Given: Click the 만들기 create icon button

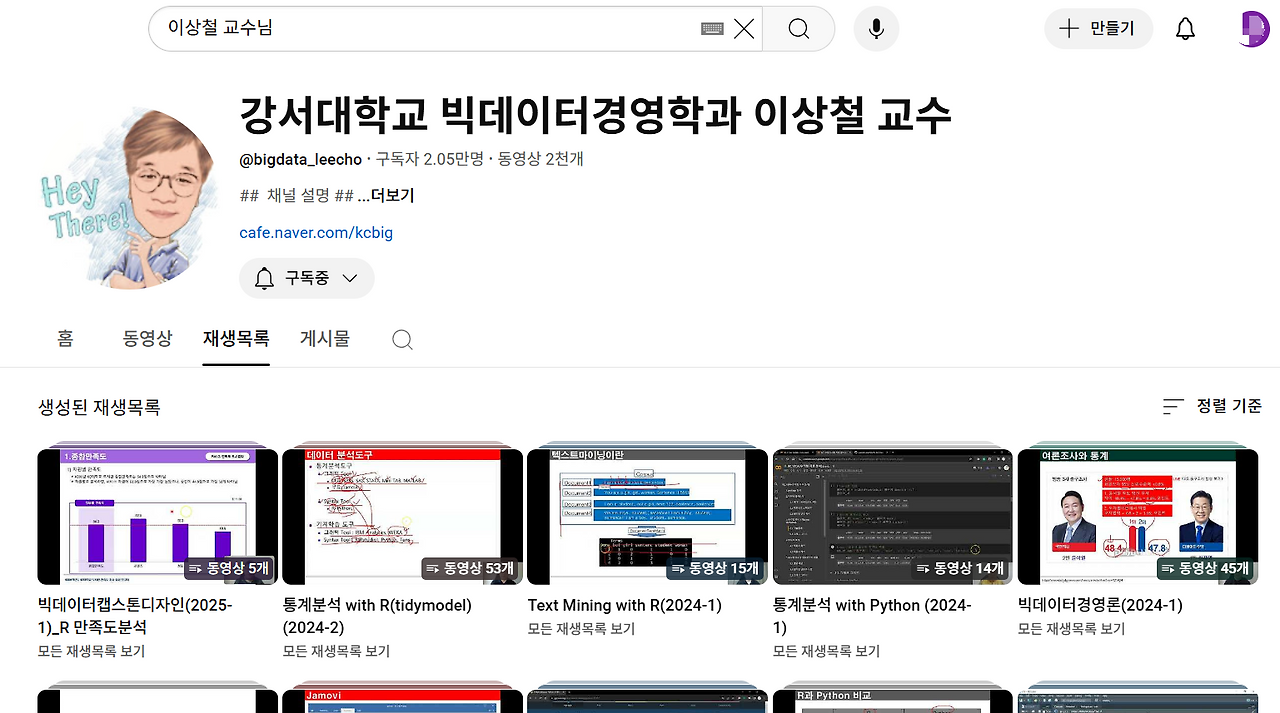Looking at the screenshot, I should pyautogui.click(x=1098, y=29).
